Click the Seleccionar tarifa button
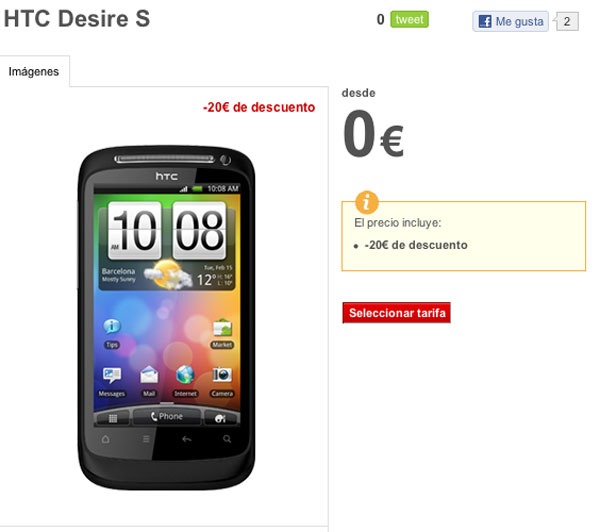 pos(396,313)
